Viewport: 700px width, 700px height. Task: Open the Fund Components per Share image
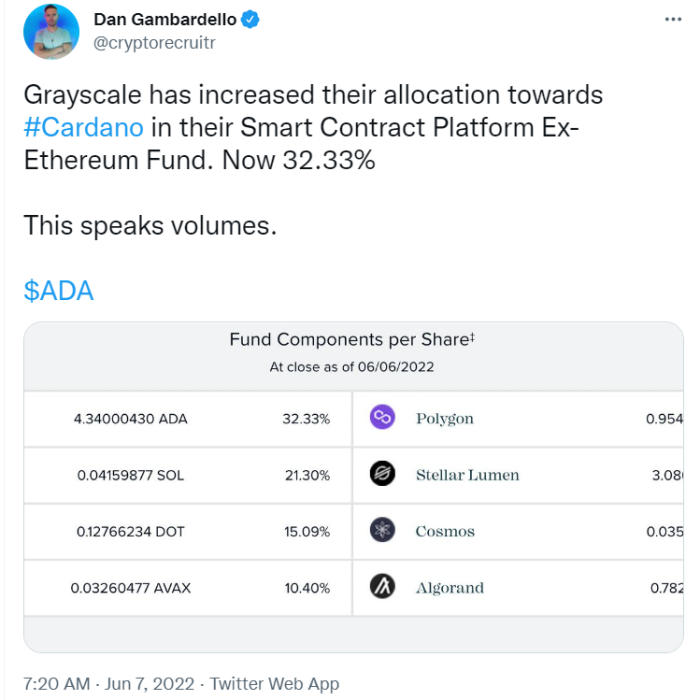[x=354, y=487]
